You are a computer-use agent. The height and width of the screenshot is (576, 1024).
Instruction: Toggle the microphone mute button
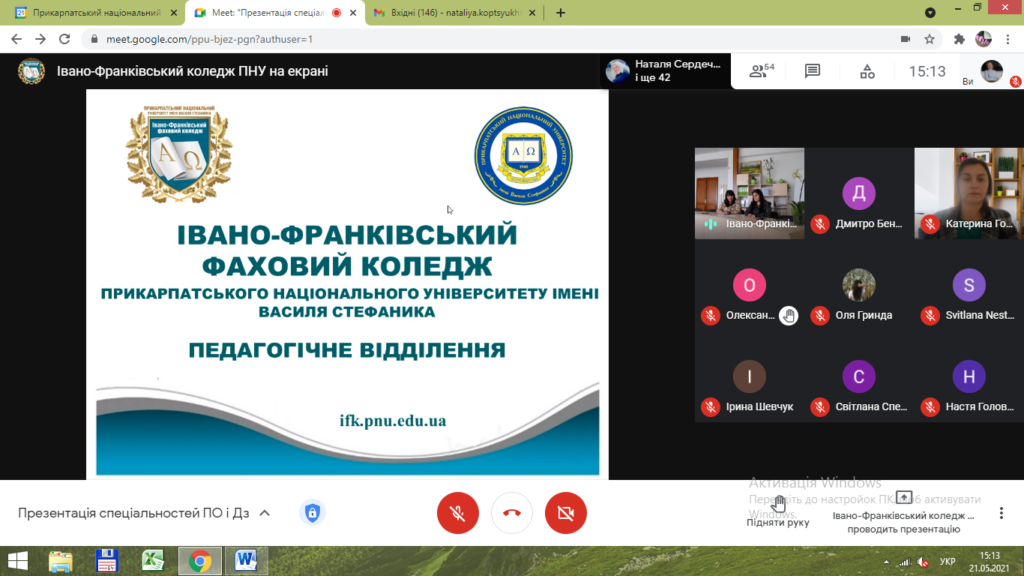[x=458, y=513]
